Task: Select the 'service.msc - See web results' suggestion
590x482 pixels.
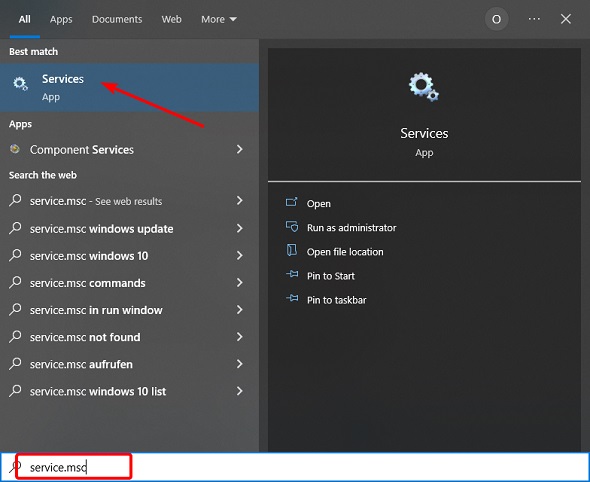Action: 129,201
